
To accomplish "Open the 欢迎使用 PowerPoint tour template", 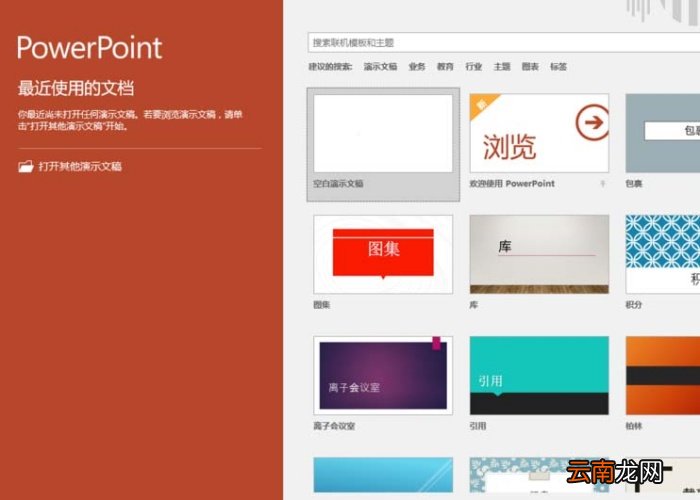I will click(x=539, y=133).
